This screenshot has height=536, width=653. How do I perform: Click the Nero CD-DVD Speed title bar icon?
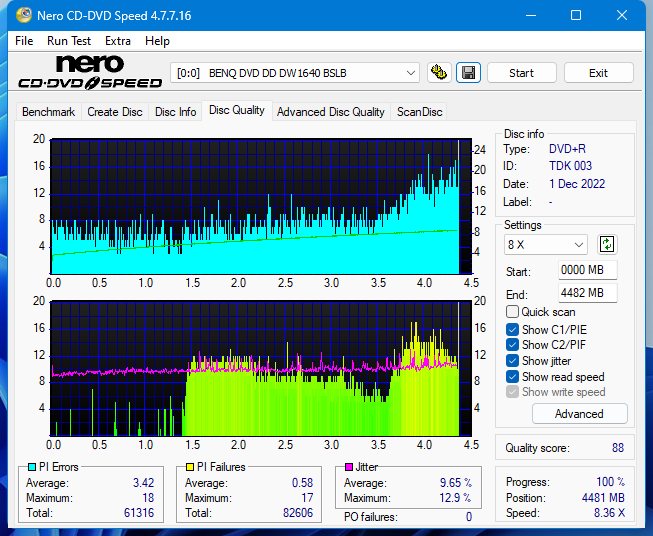(24, 15)
